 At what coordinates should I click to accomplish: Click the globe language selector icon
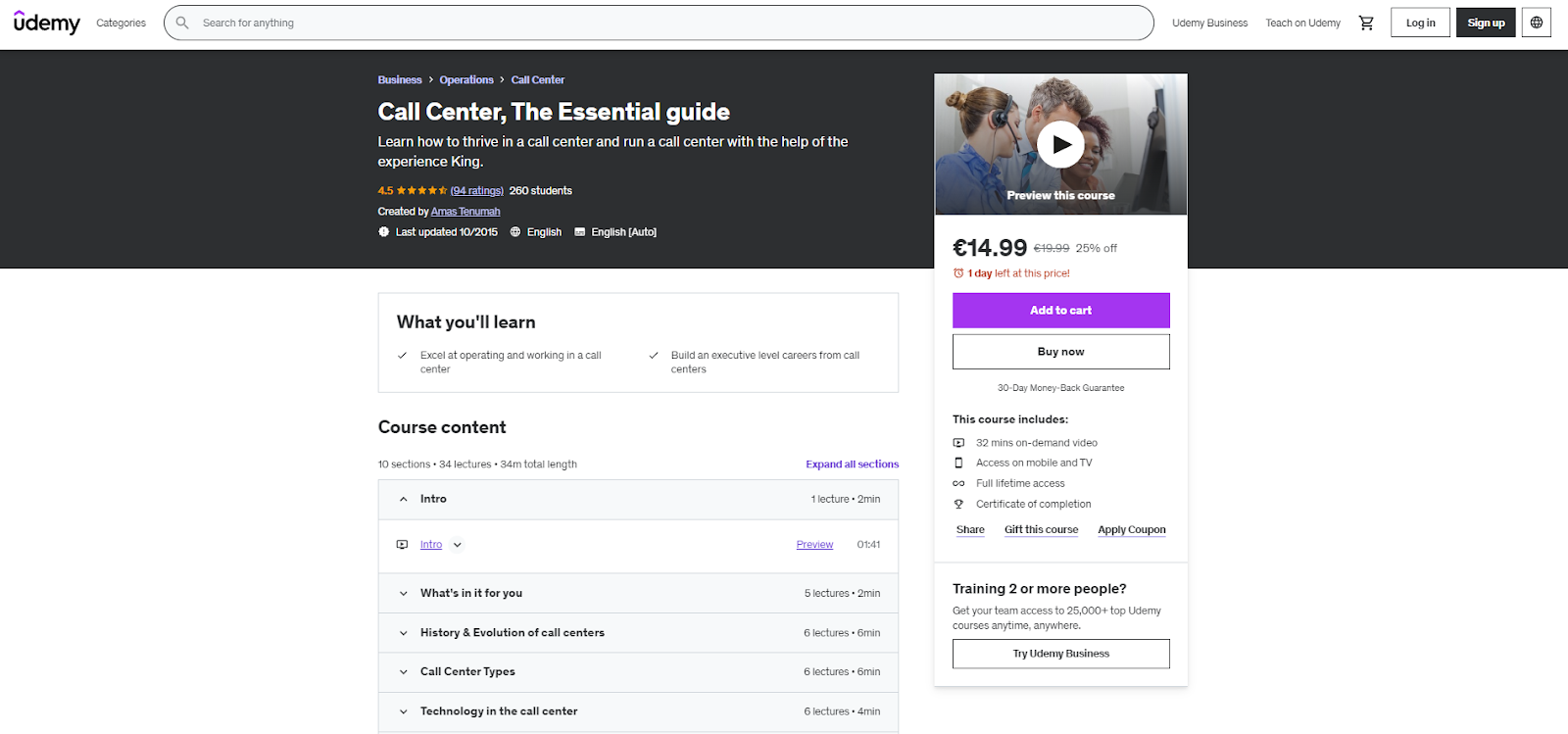[x=1536, y=23]
